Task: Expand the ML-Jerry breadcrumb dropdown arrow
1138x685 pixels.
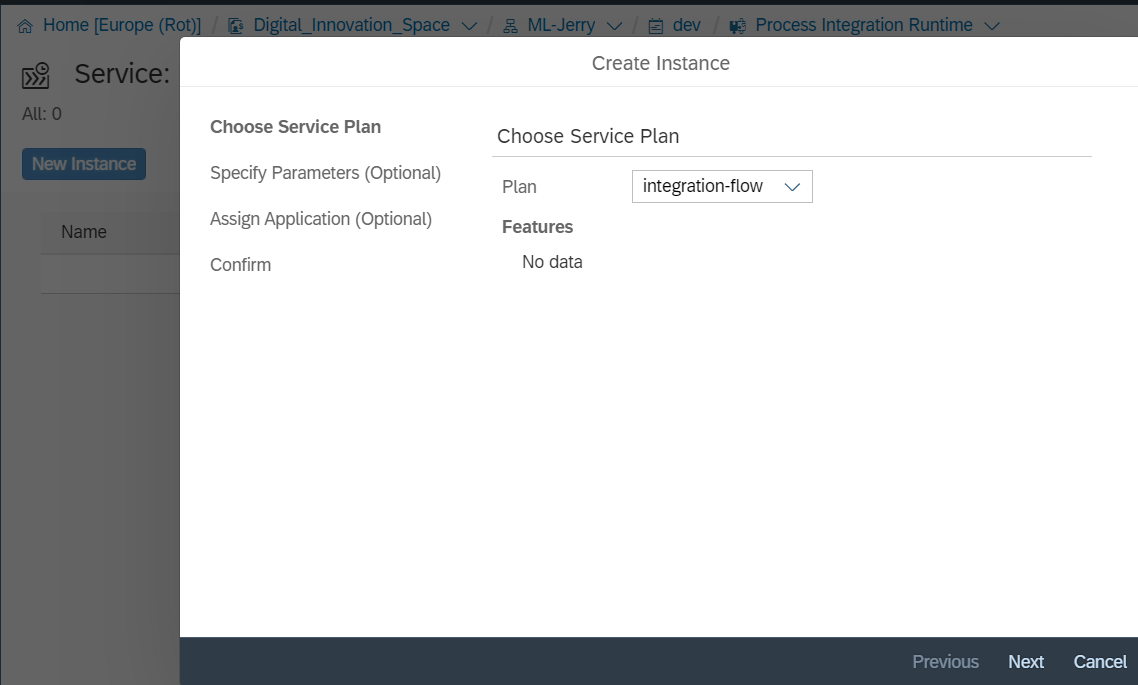Action: click(x=614, y=26)
